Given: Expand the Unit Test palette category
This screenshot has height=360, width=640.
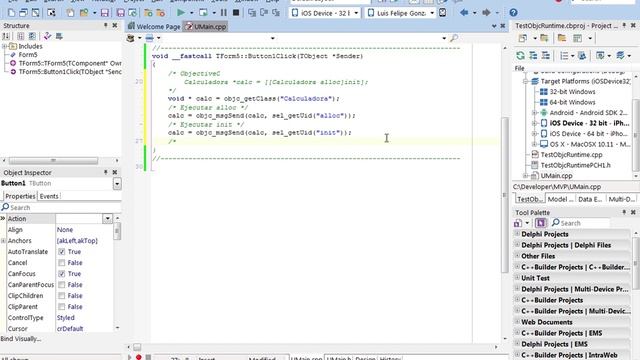Looking at the screenshot, I should click(x=517, y=278).
